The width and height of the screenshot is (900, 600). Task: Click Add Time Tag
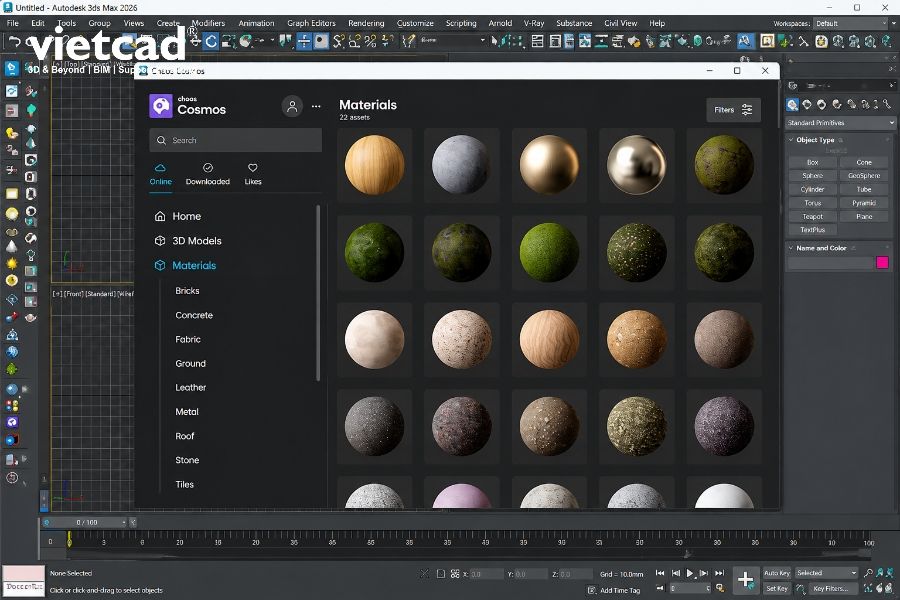619,590
